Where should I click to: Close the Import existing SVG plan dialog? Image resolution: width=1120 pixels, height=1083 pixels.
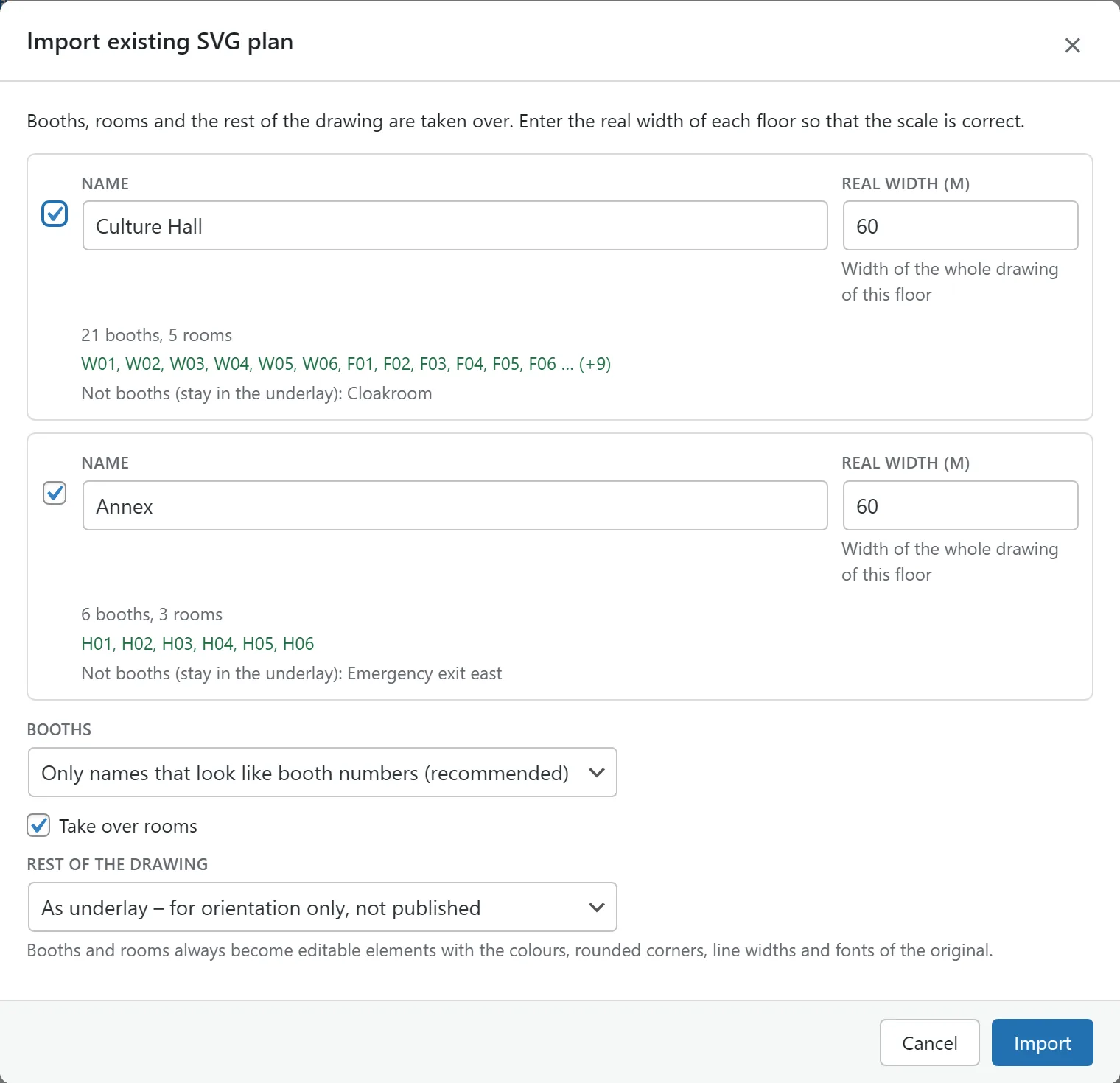point(1072,45)
